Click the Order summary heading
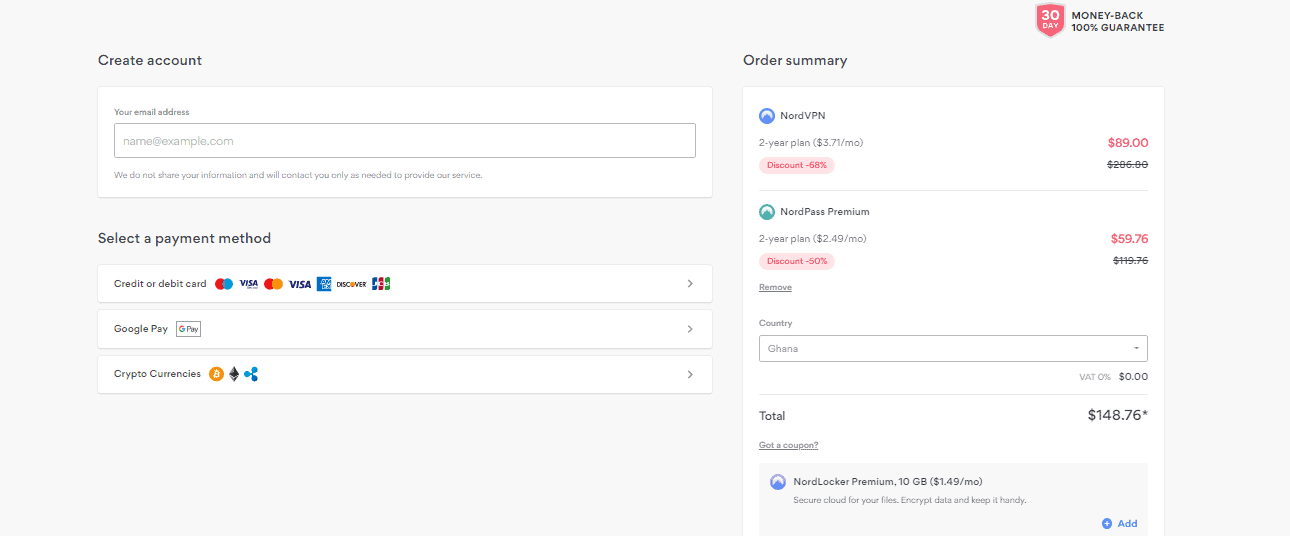The image size is (1290, 536). point(795,61)
